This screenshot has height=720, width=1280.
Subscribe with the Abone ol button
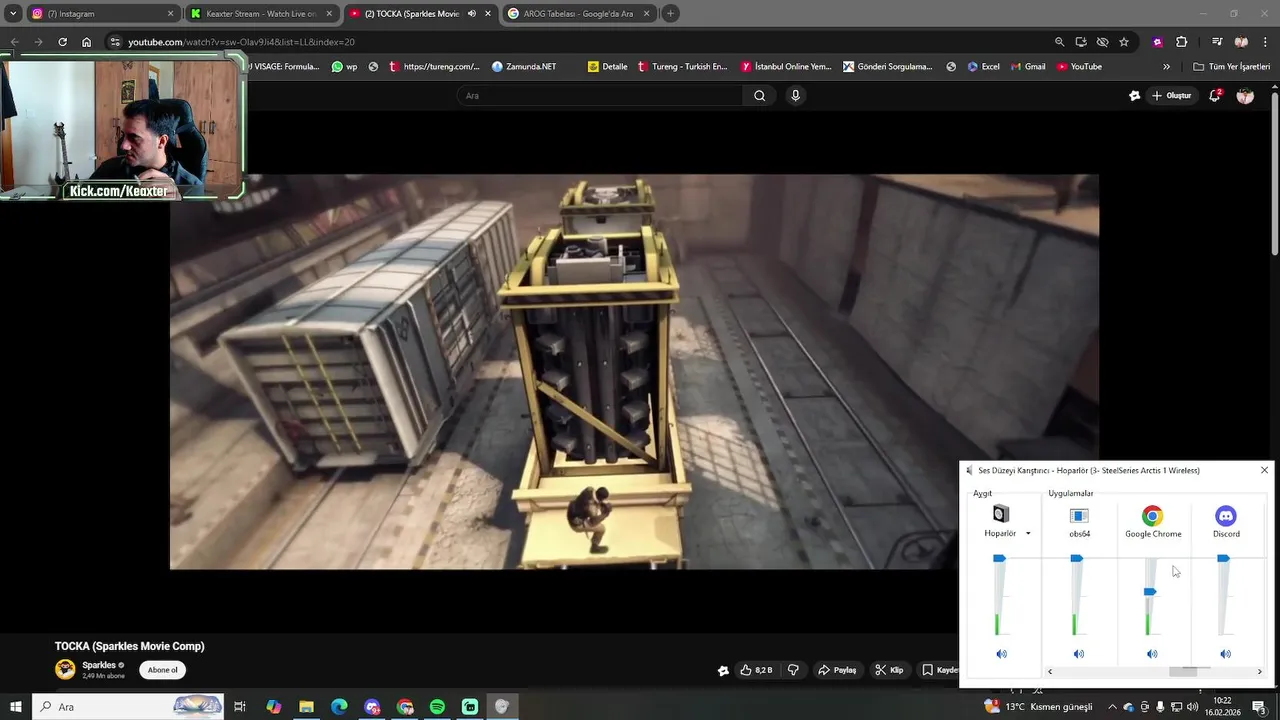tap(162, 670)
